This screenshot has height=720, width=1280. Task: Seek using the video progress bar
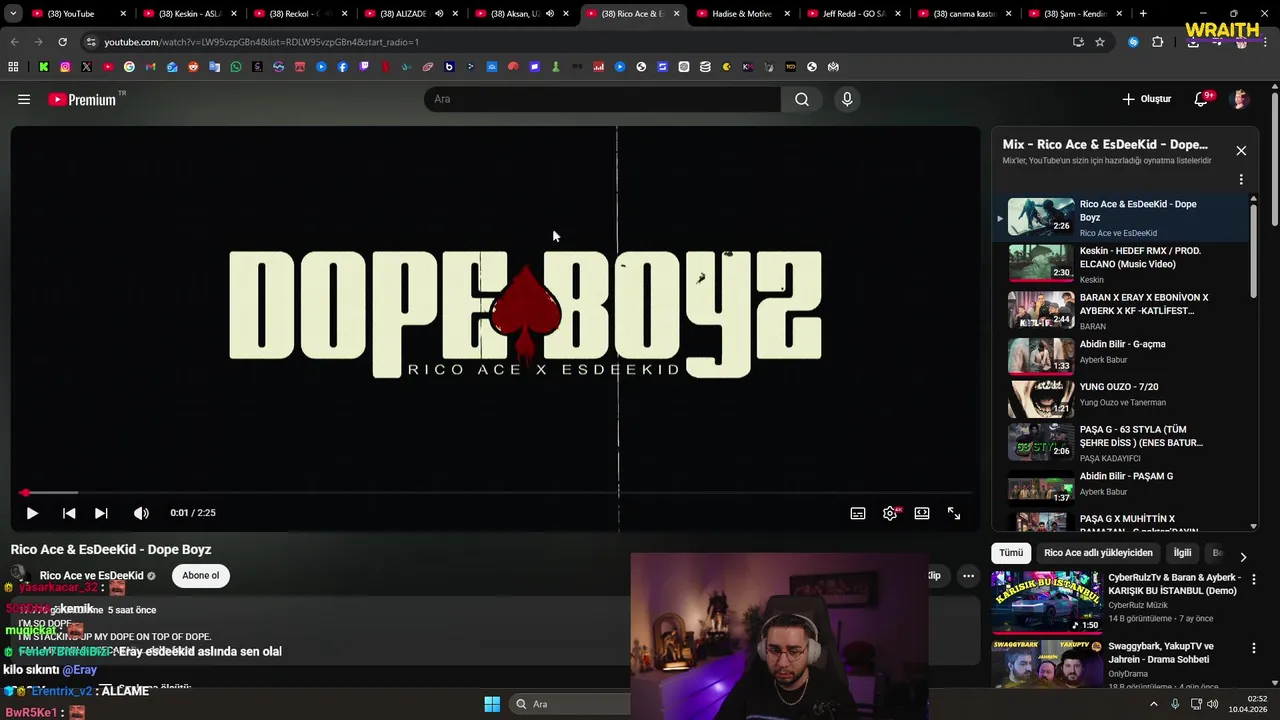tap(496, 493)
